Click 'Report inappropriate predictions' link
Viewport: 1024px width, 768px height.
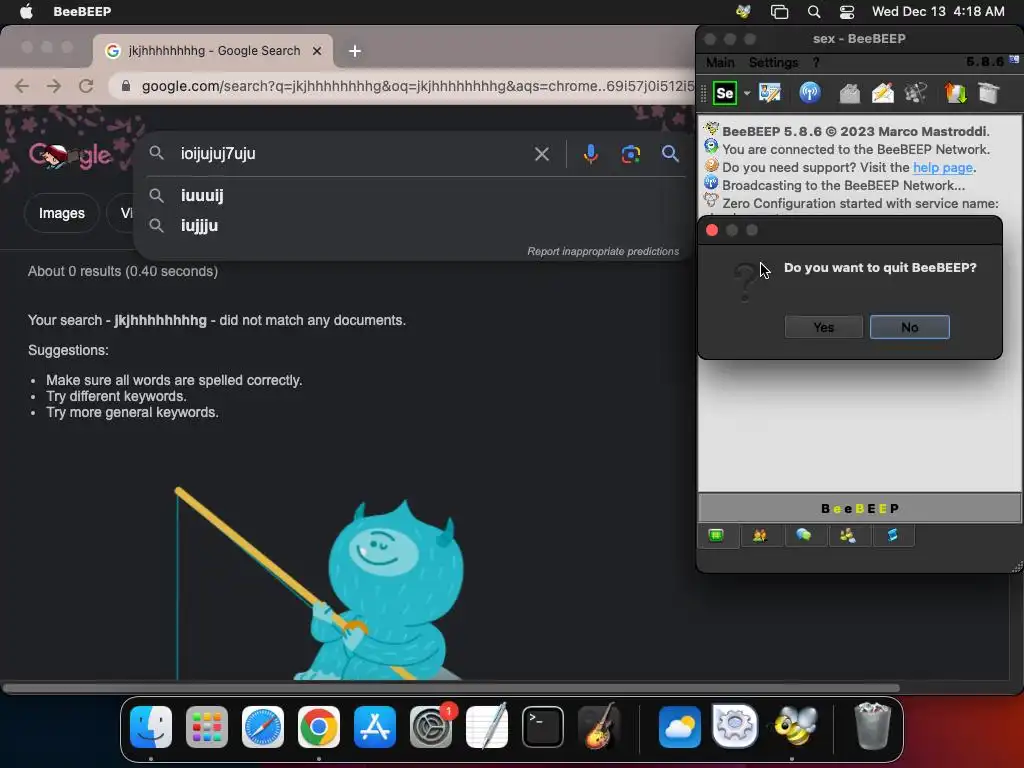pyautogui.click(x=603, y=251)
